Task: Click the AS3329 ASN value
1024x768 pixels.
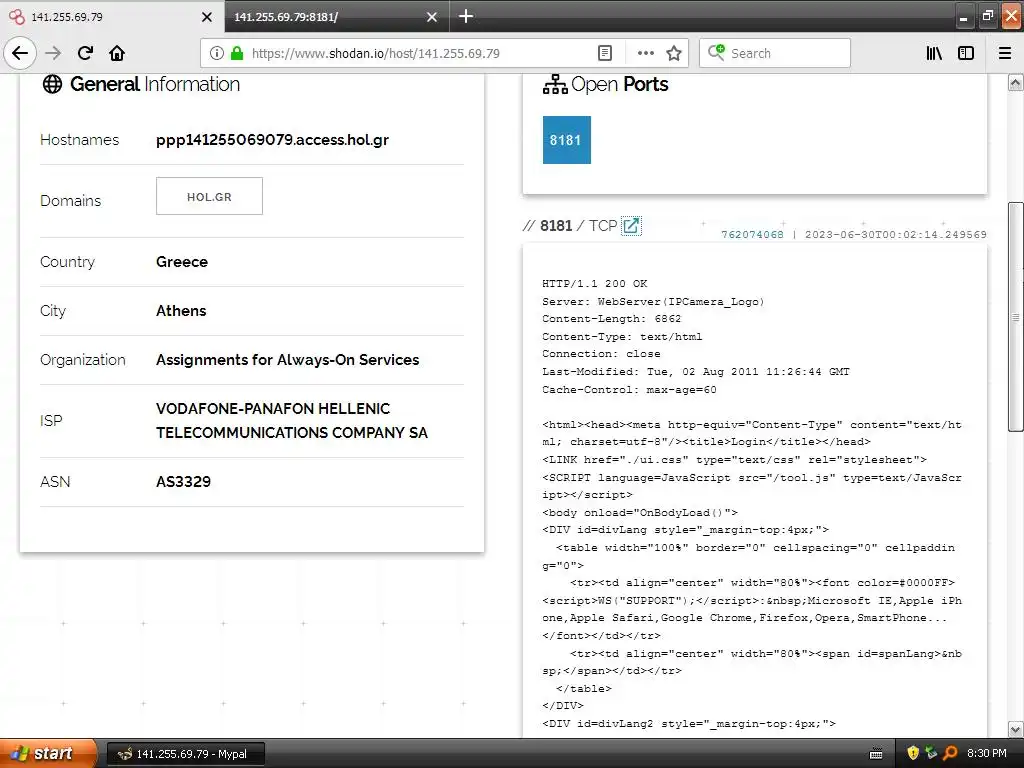Action: click(x=184, y=482)
